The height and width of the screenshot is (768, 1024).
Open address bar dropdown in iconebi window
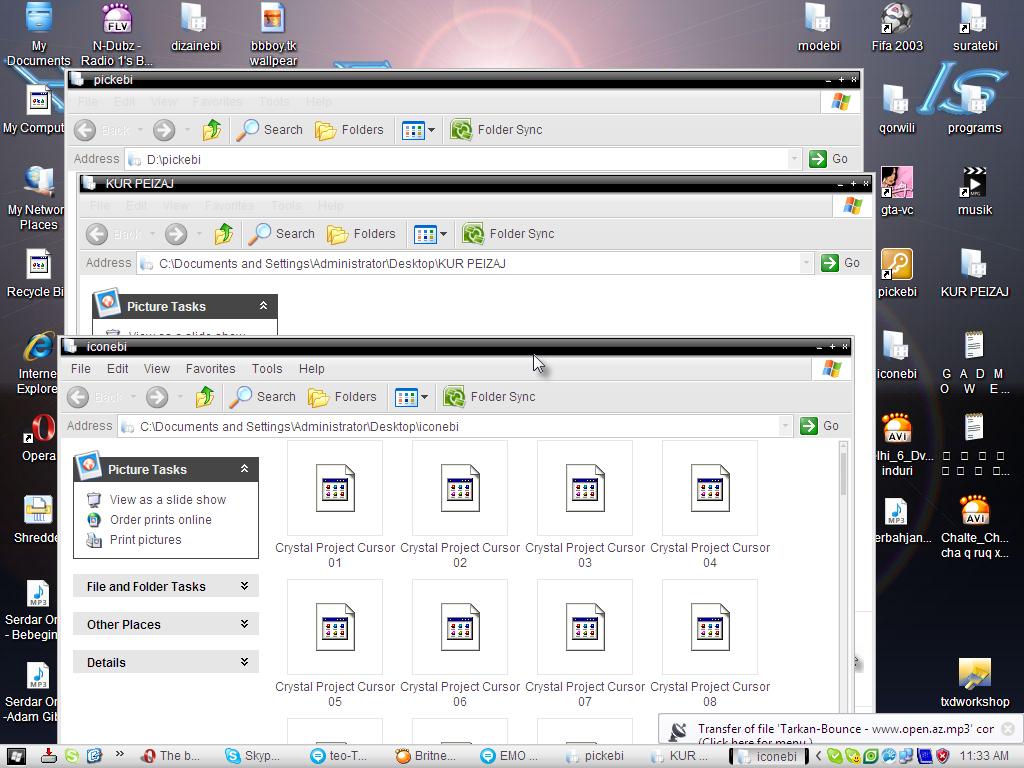tap(784, 426)
